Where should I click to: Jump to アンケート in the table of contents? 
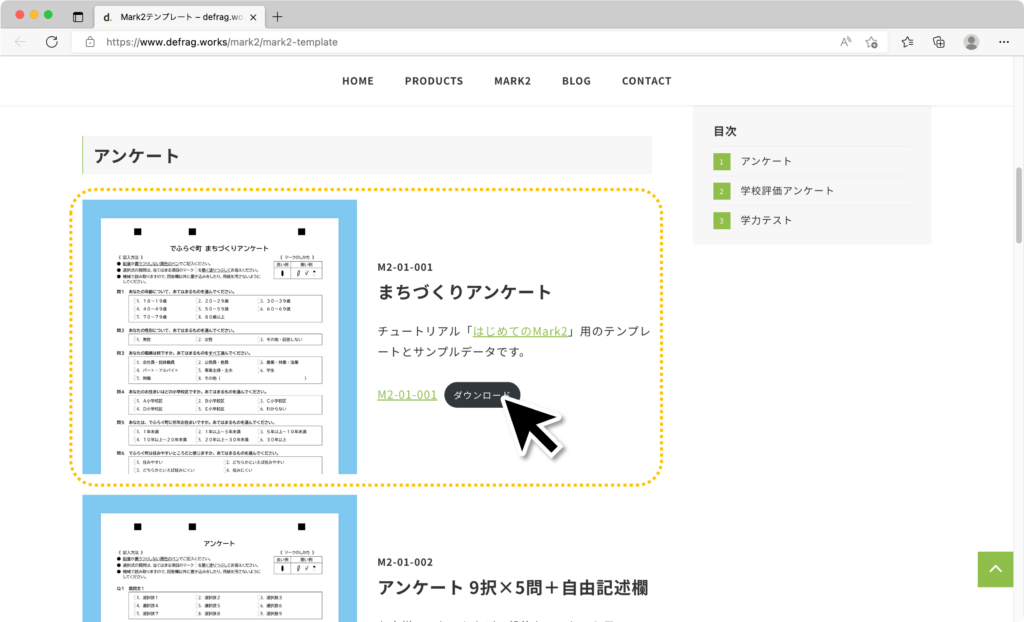[766, 161]
